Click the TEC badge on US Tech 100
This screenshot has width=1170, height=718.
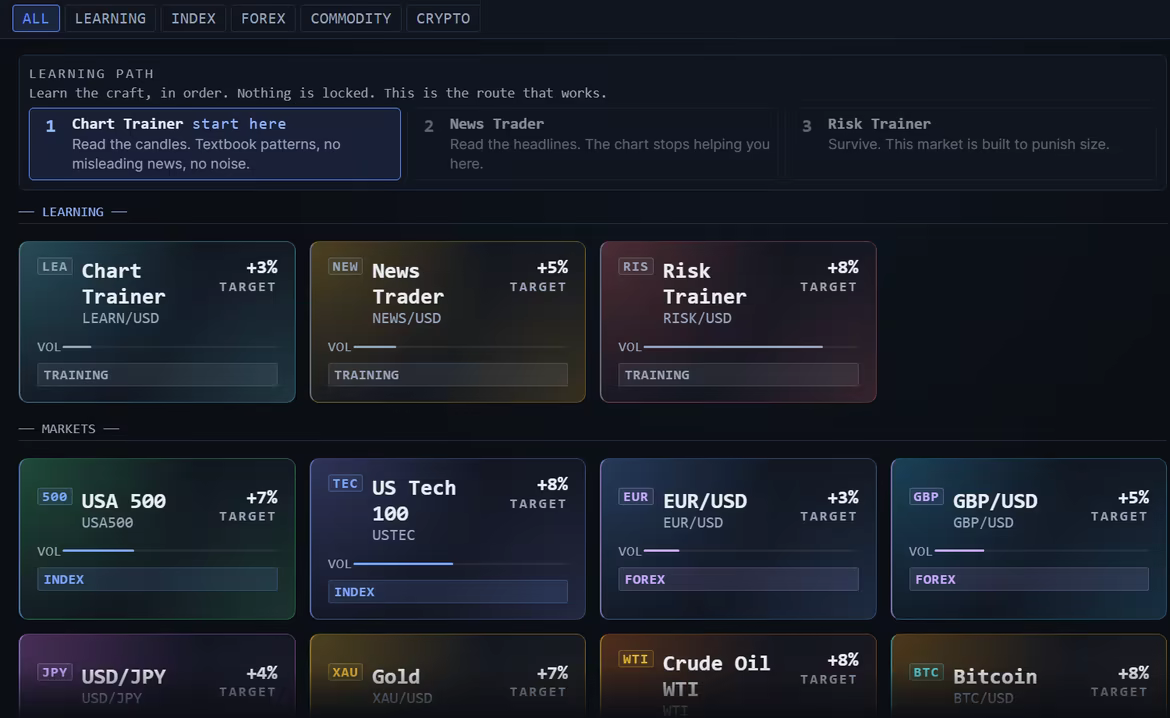pyautogui.click(x=345, y=484)
